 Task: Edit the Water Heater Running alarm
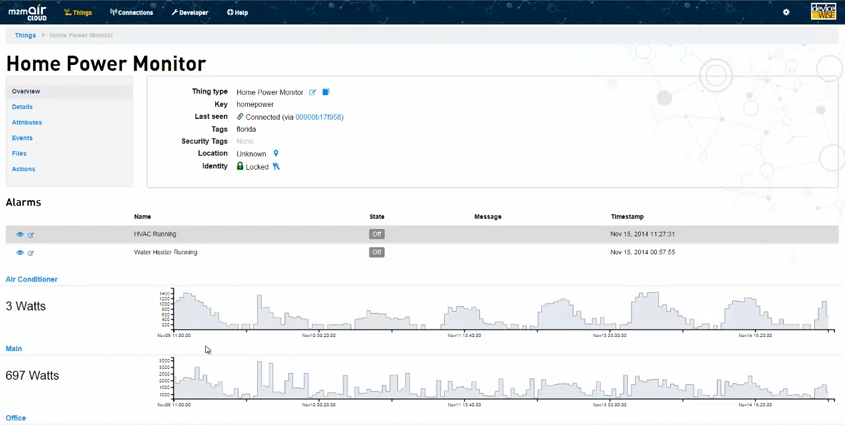coord(31,253)
